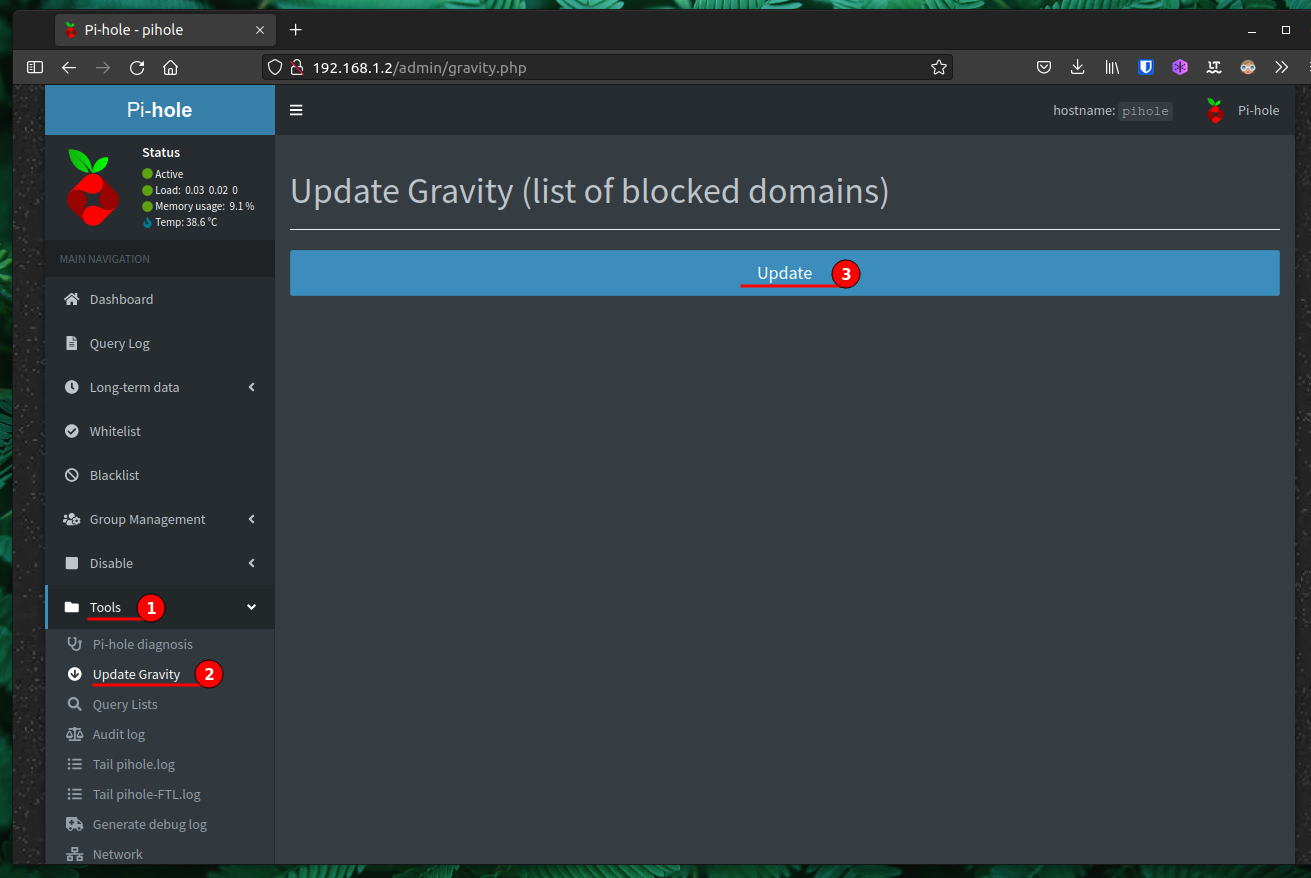Open the Query Log menu item
This screenshot has height=878, width=1311.
tap(160, 343)
